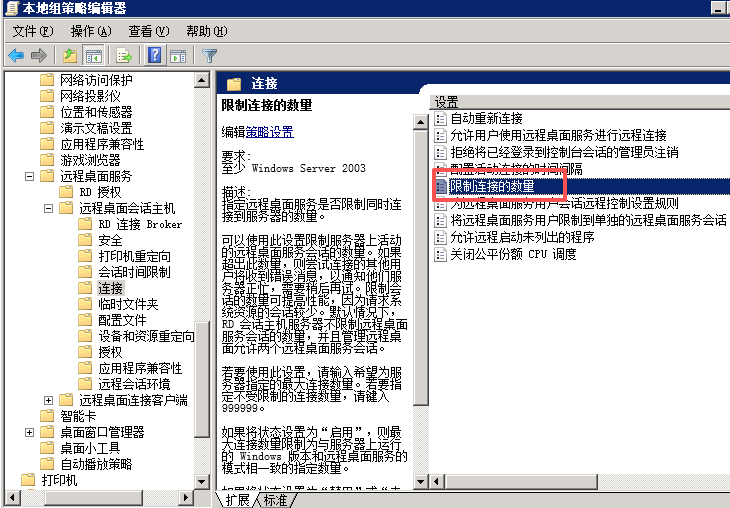Select the 会话时间限制 folder in tree
This screenshot has height=508, width=730.
click(x=134, y=272)
